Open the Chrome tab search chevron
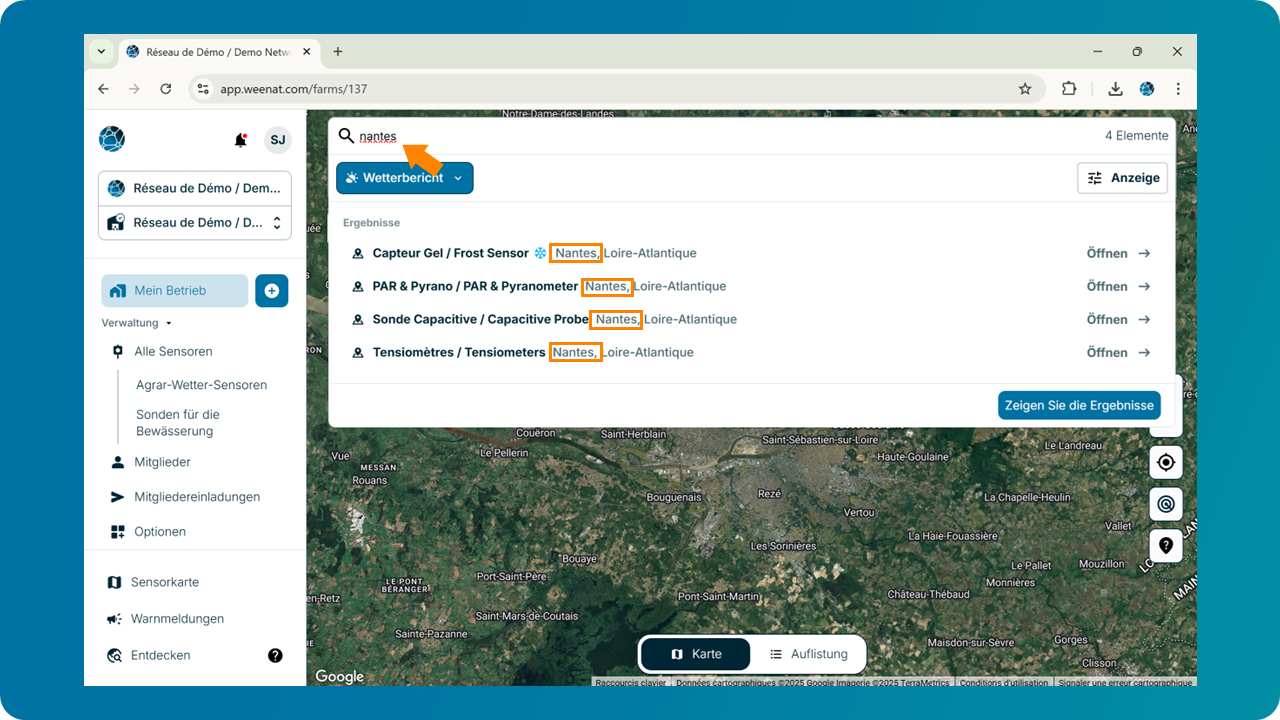 tap(101, 51)
